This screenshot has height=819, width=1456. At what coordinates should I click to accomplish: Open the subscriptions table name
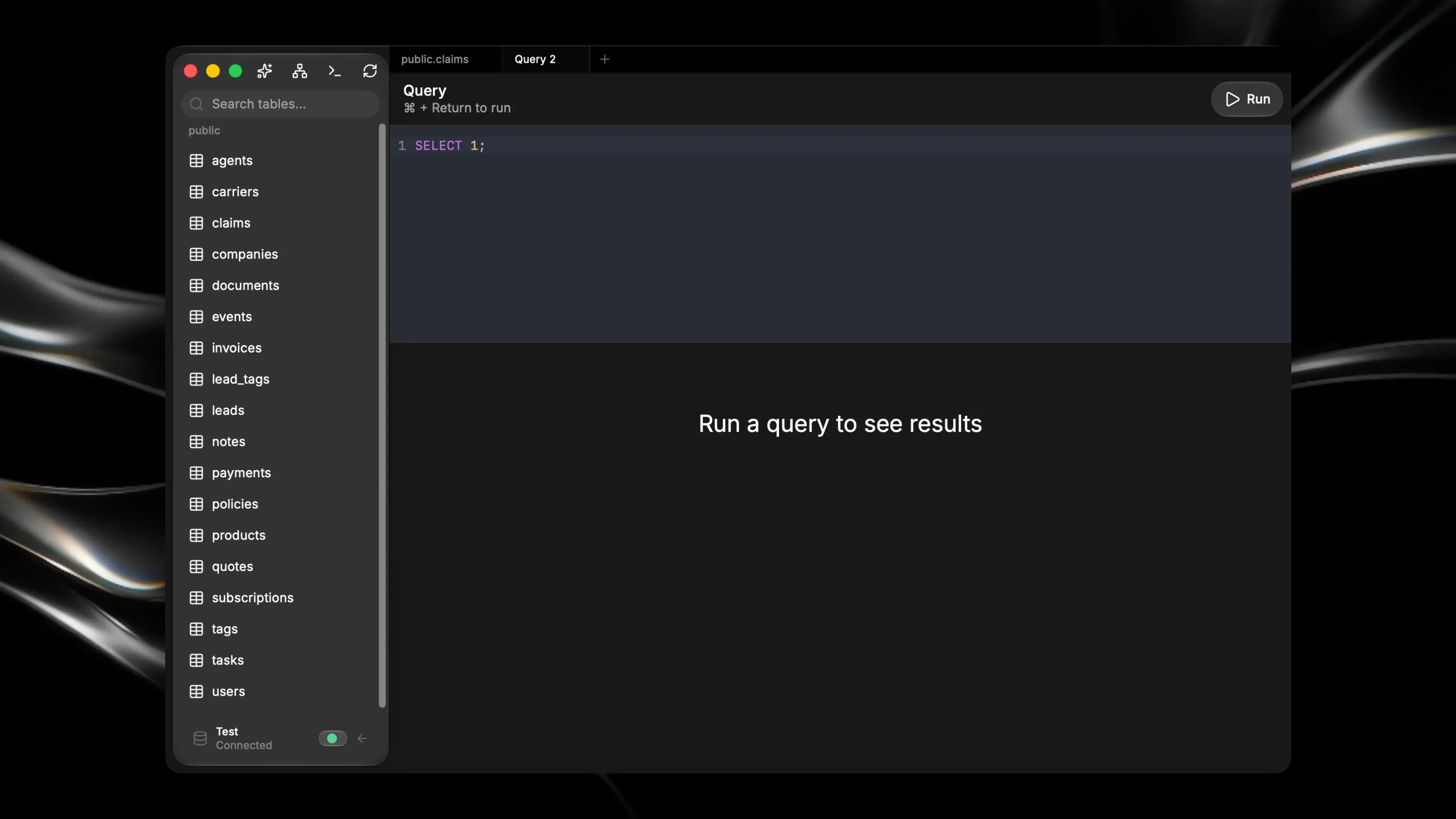[253, 597]
